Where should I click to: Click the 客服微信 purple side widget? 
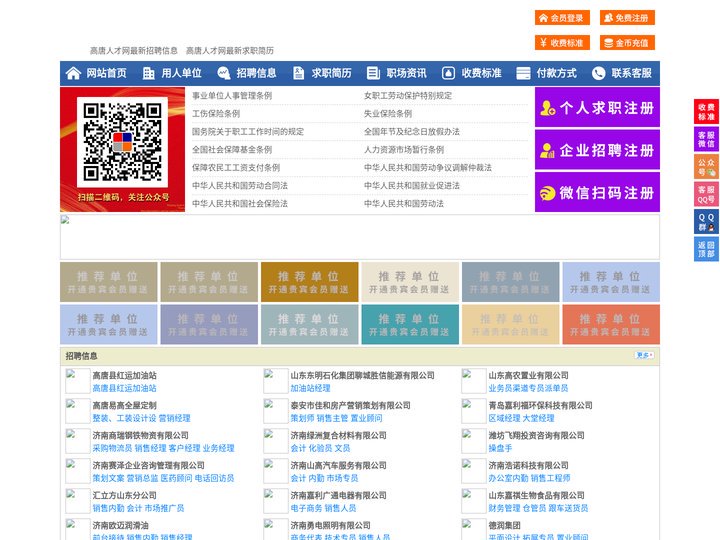(x=706, y=139)
